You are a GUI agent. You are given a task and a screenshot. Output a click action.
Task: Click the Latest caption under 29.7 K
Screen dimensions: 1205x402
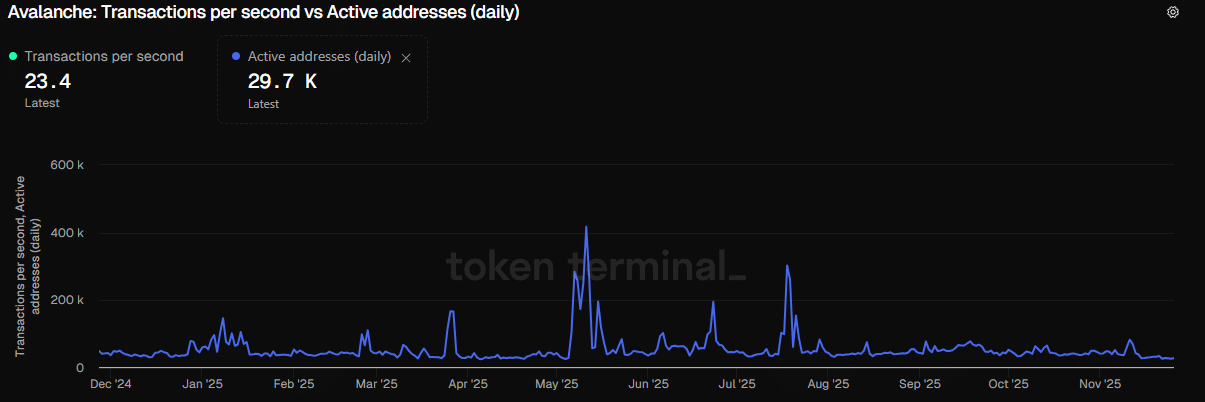(x=264, y=104)
